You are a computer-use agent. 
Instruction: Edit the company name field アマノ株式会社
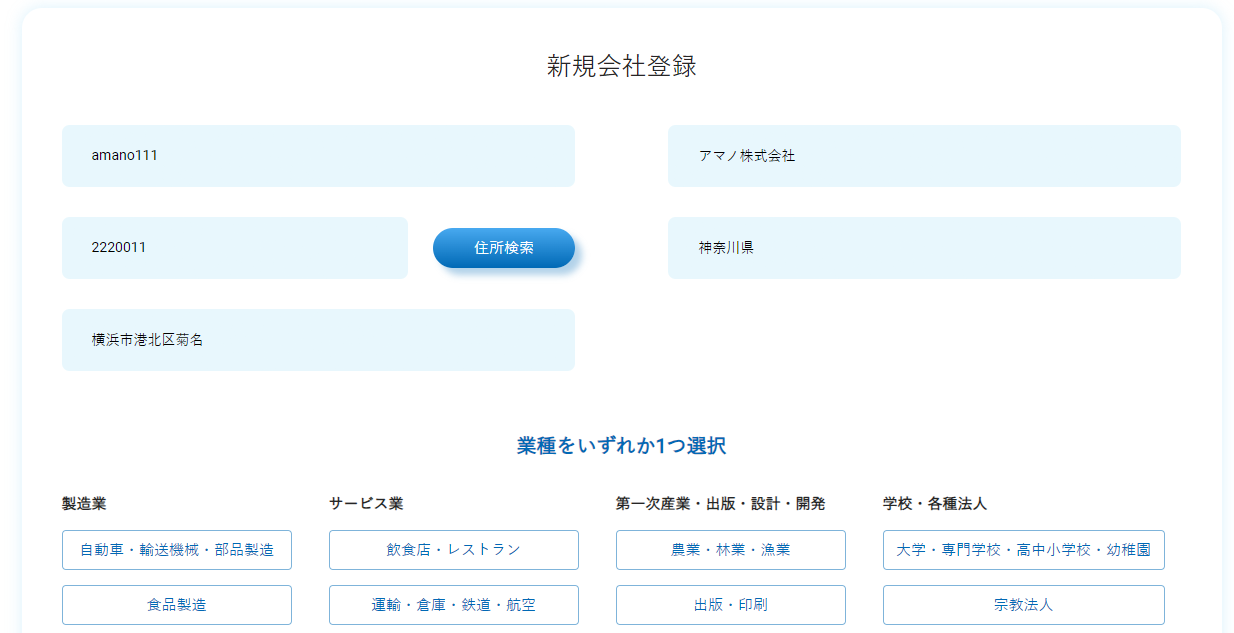pos(924,156)
